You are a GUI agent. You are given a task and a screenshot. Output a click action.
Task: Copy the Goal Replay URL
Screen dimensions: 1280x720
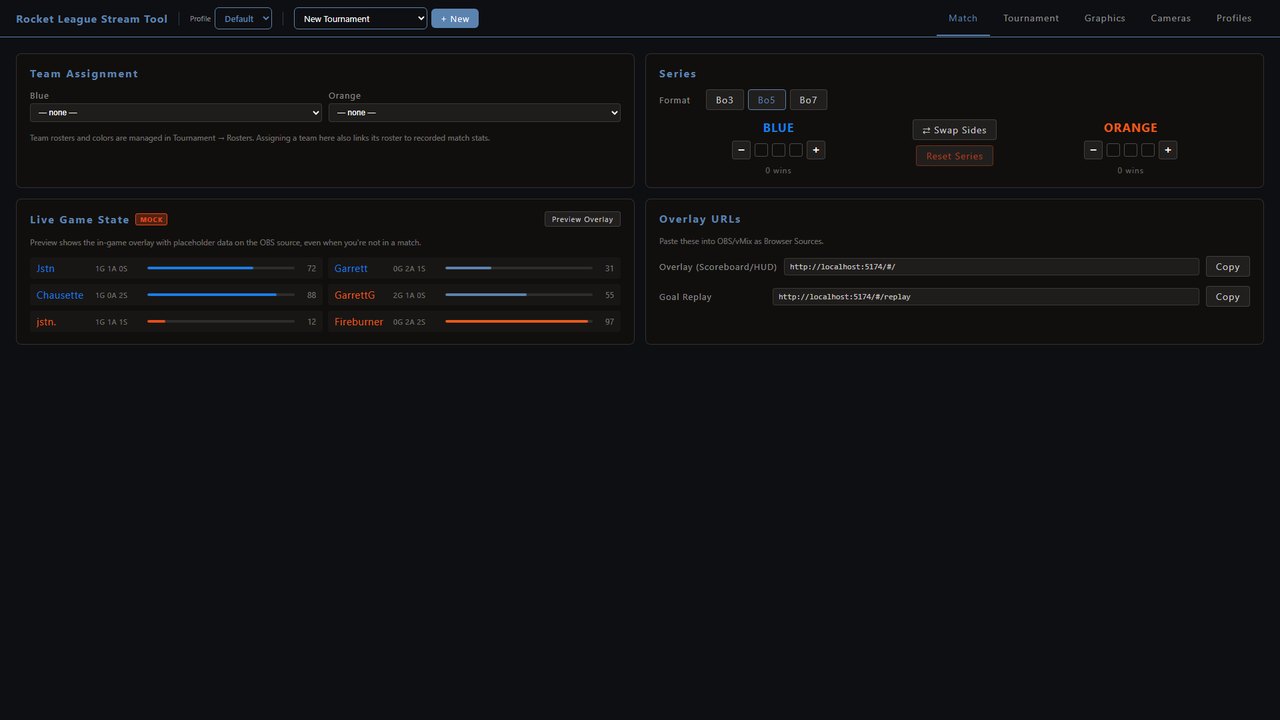(x=1228, y=297)
